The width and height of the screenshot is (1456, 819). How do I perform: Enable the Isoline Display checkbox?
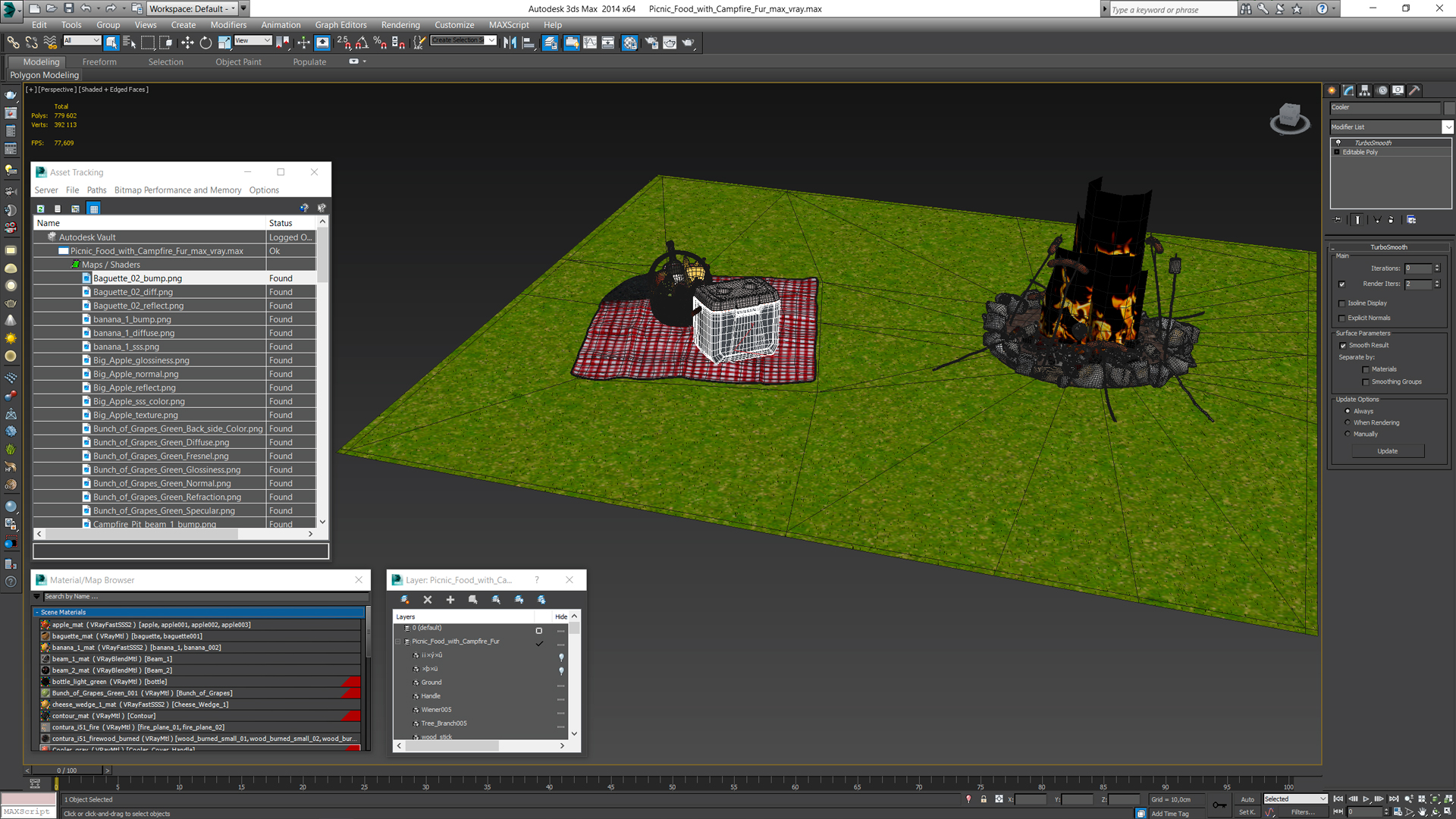tap(1341, 303)
